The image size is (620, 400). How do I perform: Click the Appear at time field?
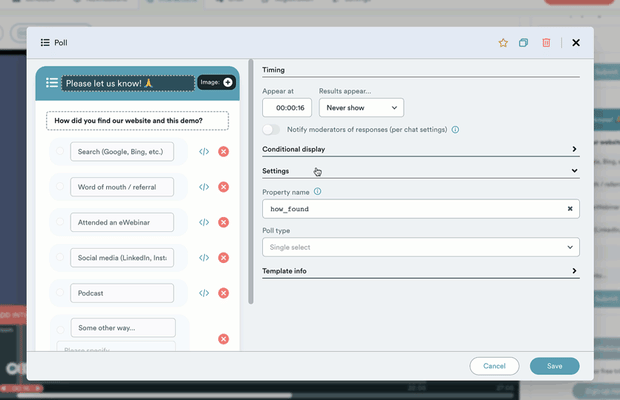[287, 107]
